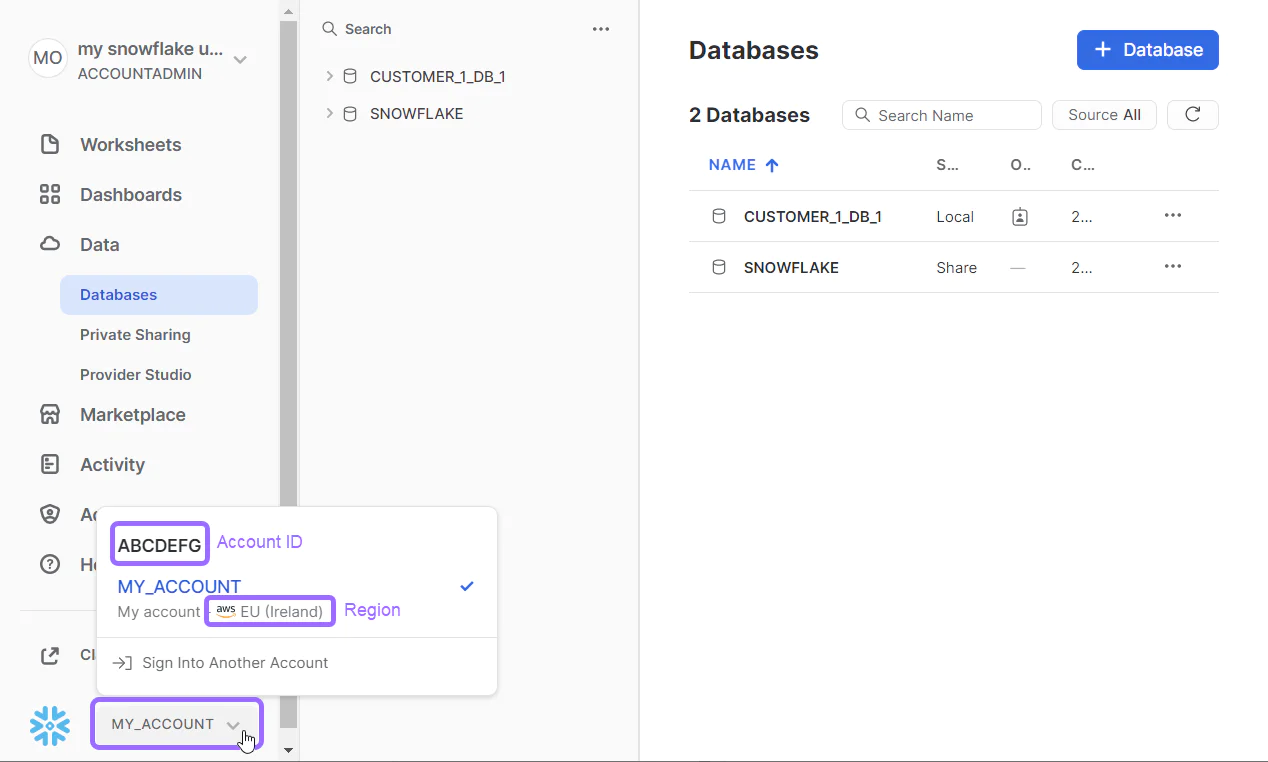
Task: Click the blue + Database button
Action: coord(1147,50)
